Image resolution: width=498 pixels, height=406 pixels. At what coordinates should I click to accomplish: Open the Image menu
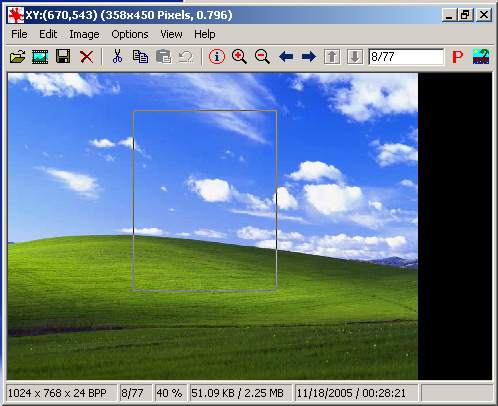pos(84,34)
